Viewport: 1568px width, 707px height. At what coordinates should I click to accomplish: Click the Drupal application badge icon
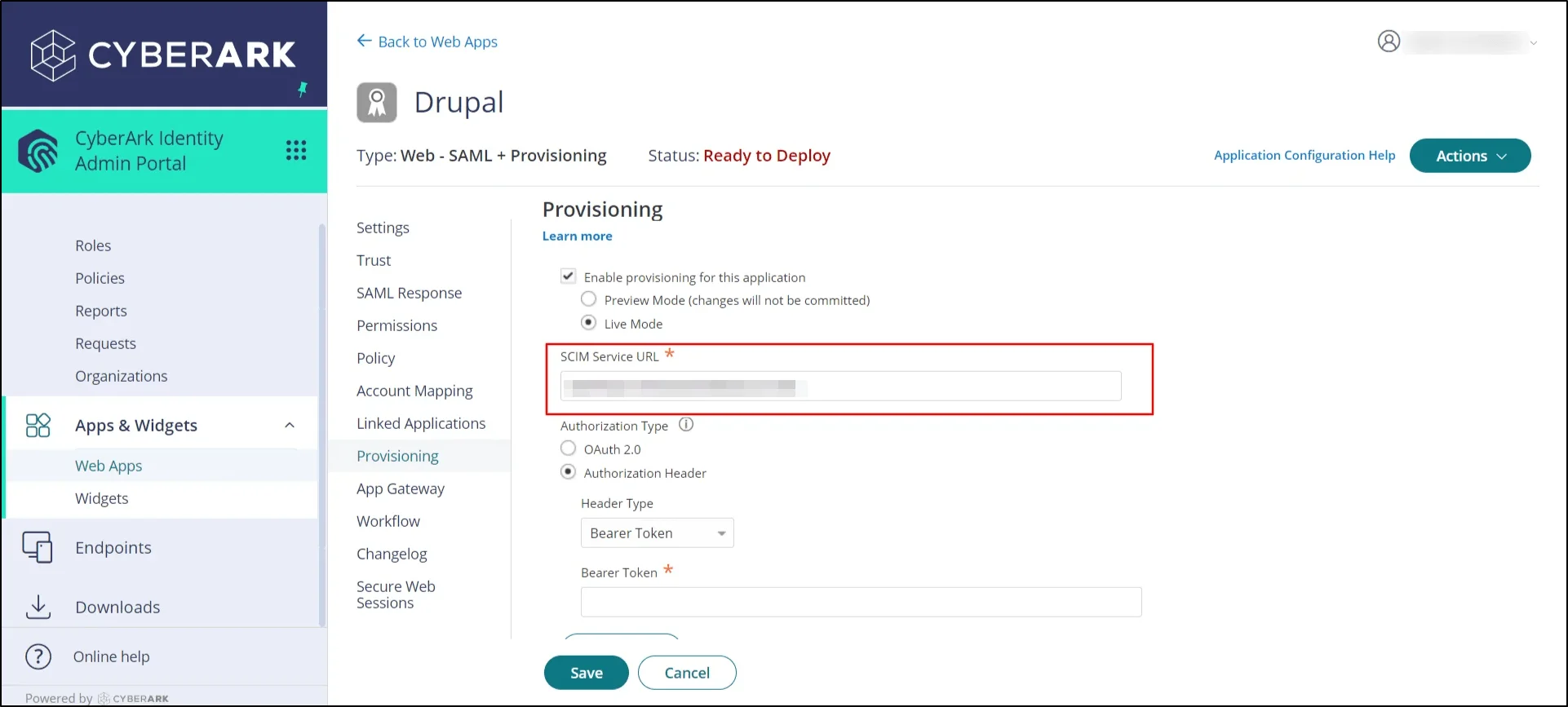coord(377,103)
